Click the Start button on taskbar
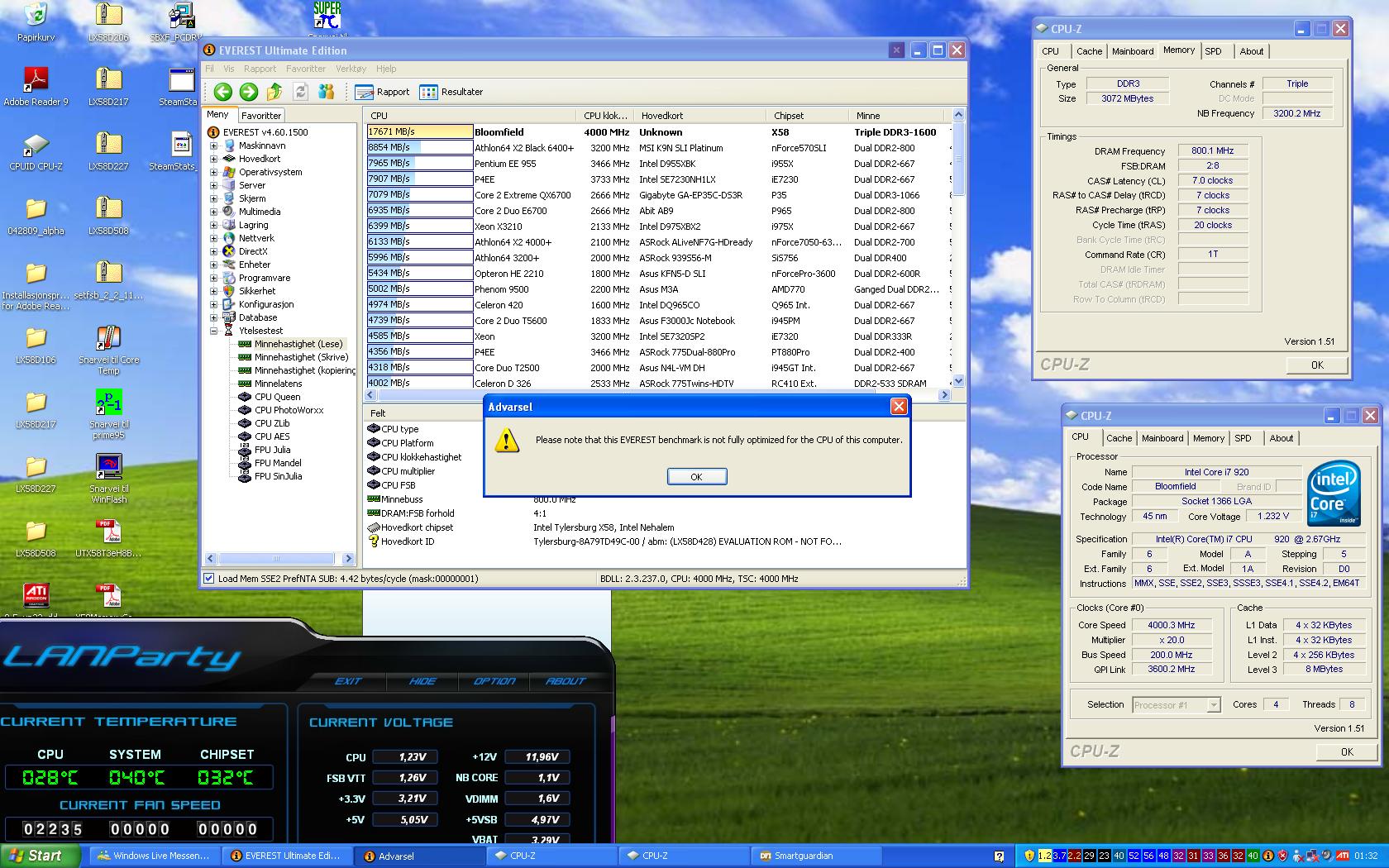1389x868 pixels. coord(41,856)
